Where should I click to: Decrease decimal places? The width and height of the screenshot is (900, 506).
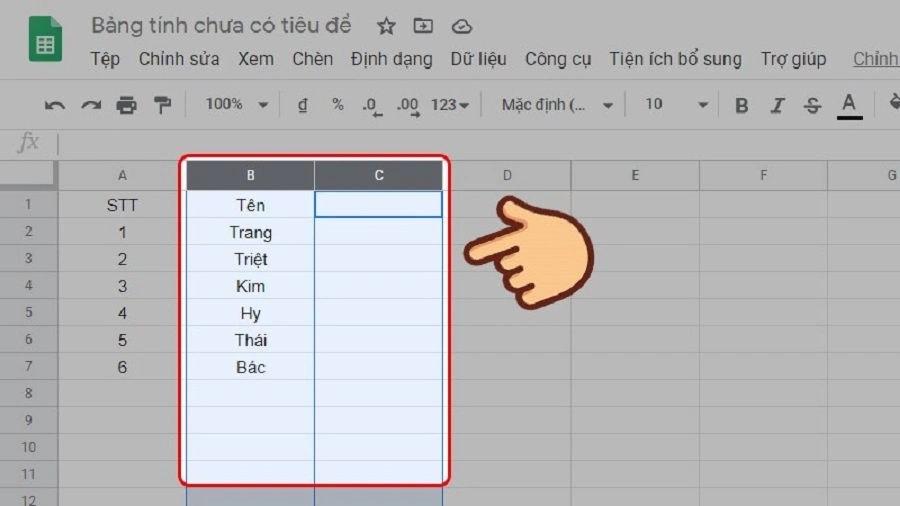click(x=372, y=106)
